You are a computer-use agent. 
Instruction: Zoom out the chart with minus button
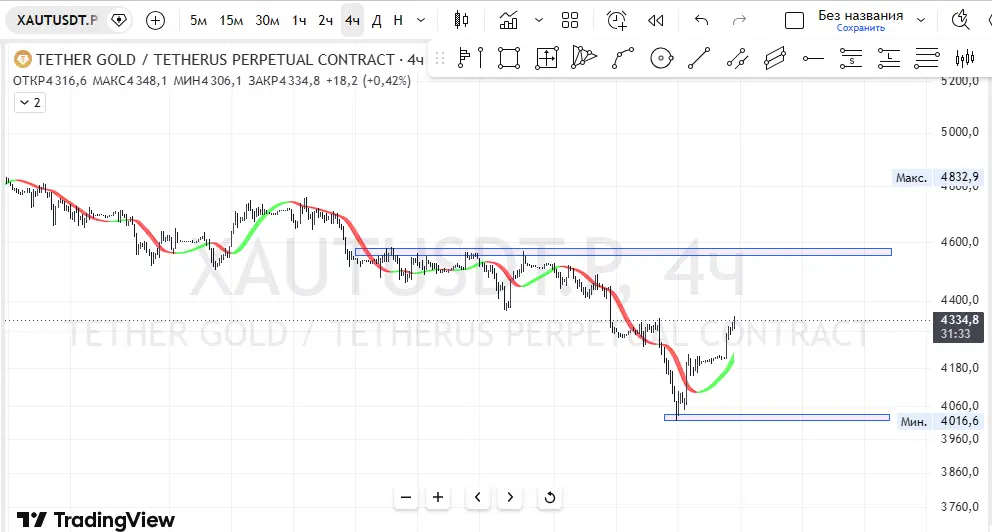pos(406,497)
